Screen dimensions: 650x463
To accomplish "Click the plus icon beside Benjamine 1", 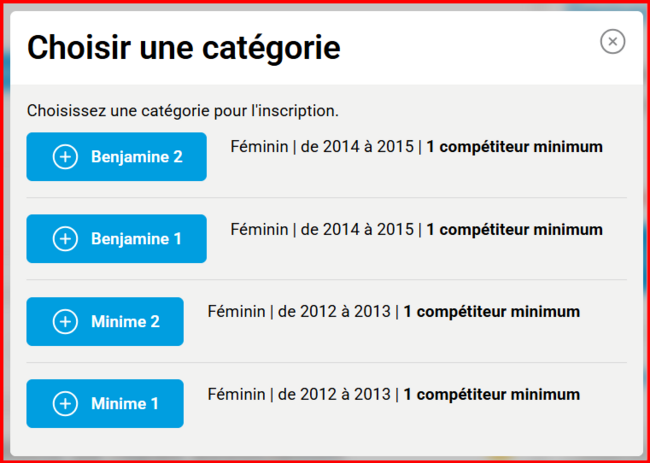I will pos(65,239).
